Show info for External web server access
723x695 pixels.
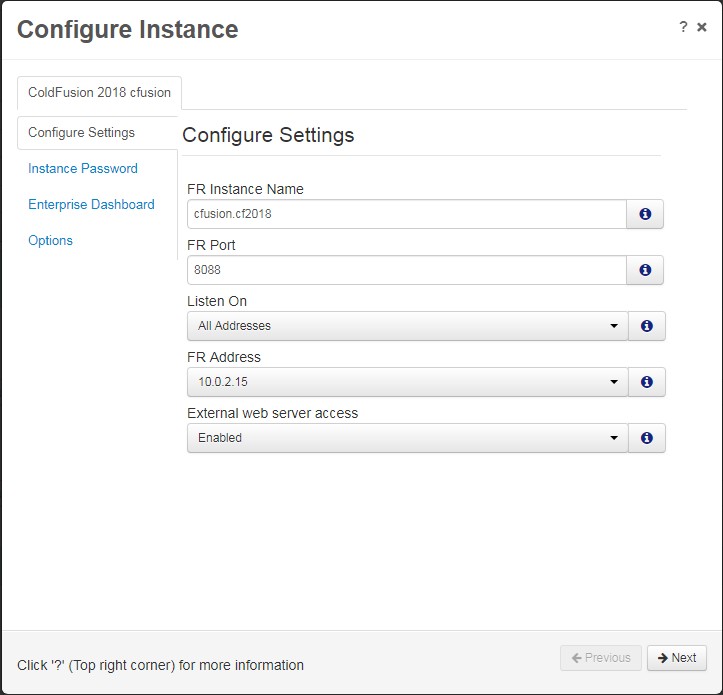(x=646, y=438)
